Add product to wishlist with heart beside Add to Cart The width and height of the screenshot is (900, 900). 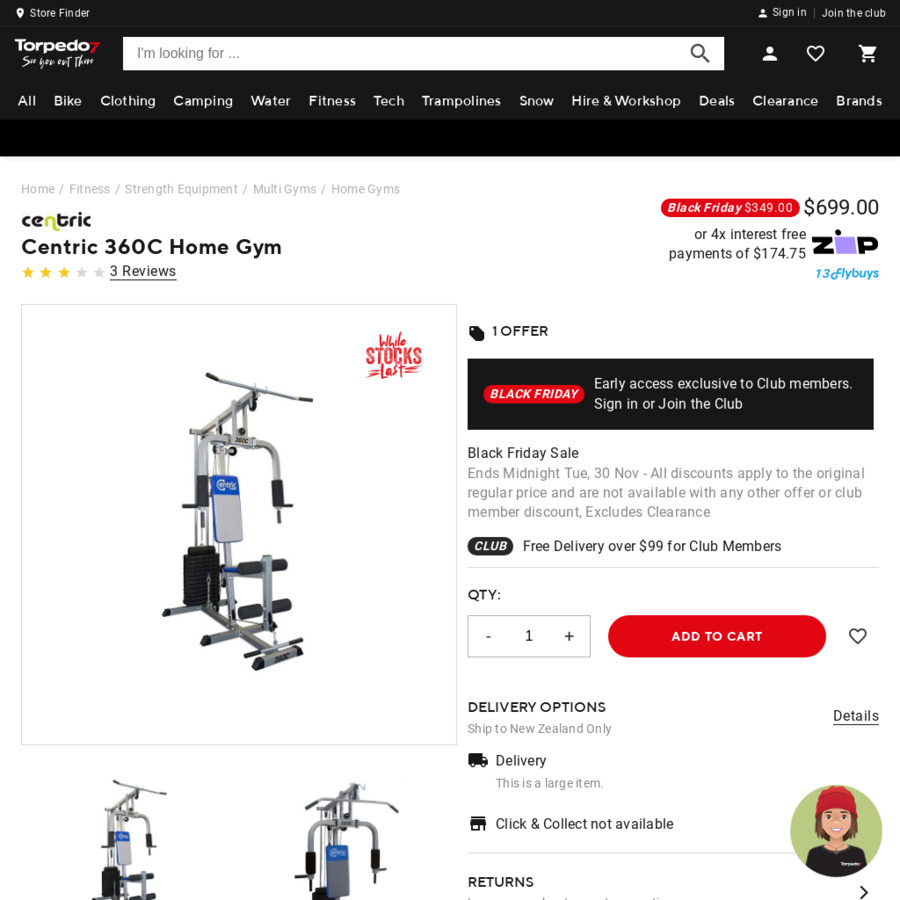[858, 636]
